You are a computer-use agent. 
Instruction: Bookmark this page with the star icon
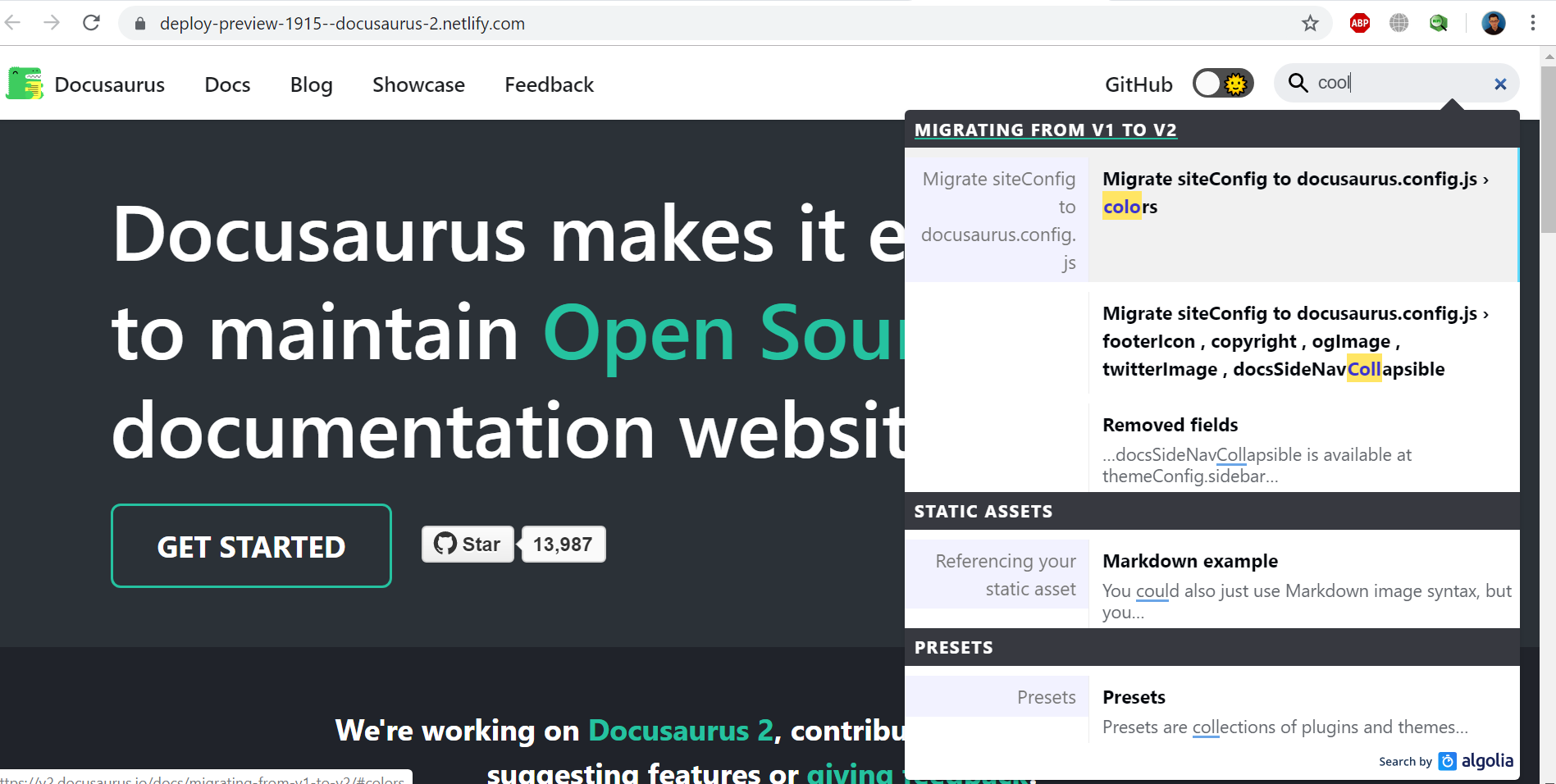tap(1310, 23)
